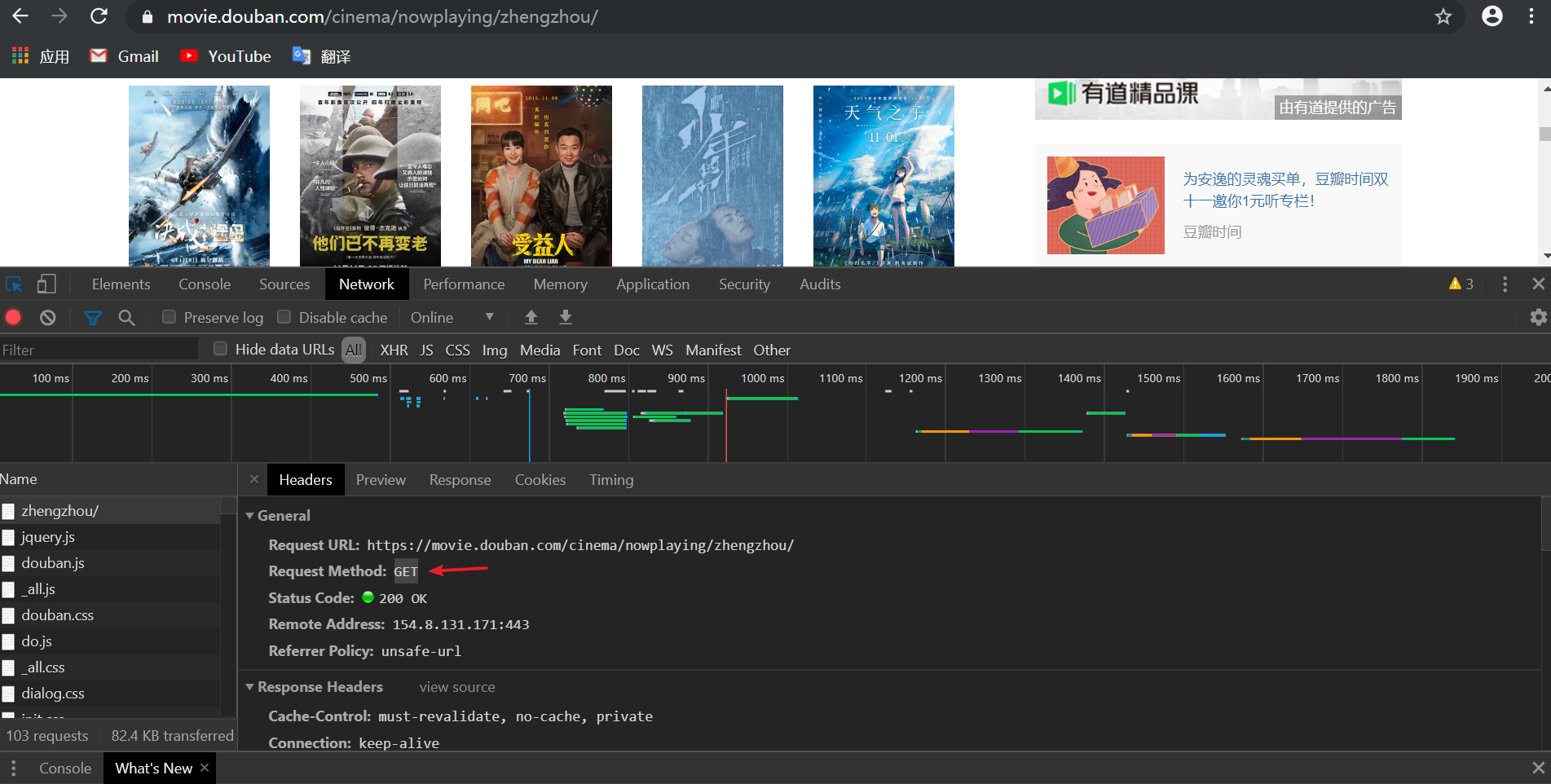Check Hide data URLs
1551x784 pixels.
point(220,349)
